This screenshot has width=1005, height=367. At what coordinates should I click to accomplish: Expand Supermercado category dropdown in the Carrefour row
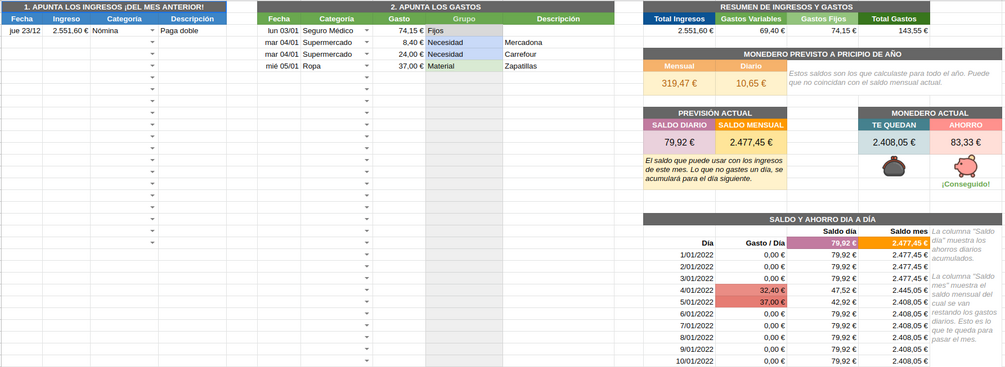pos(367,54)
